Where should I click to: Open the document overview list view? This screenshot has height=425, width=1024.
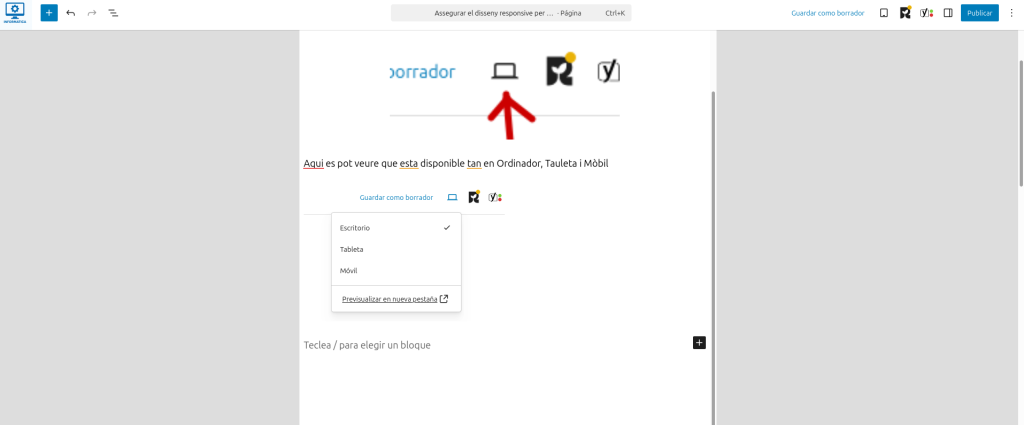[x=113, y=13]
